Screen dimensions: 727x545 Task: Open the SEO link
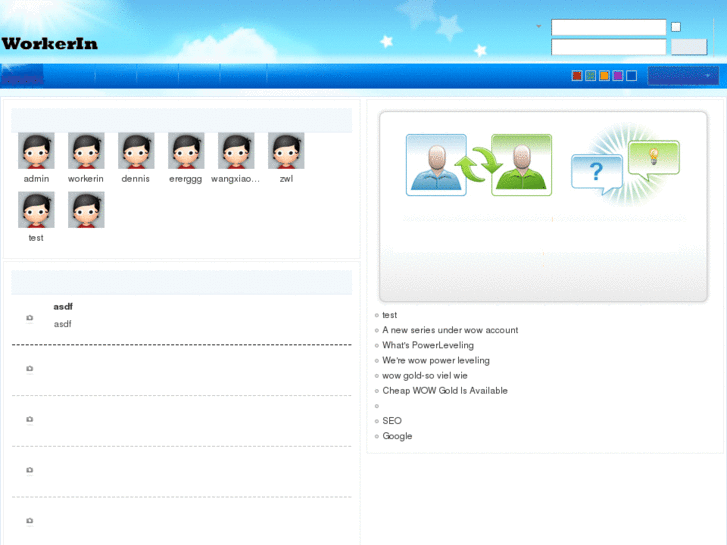(x=392, y=421)
